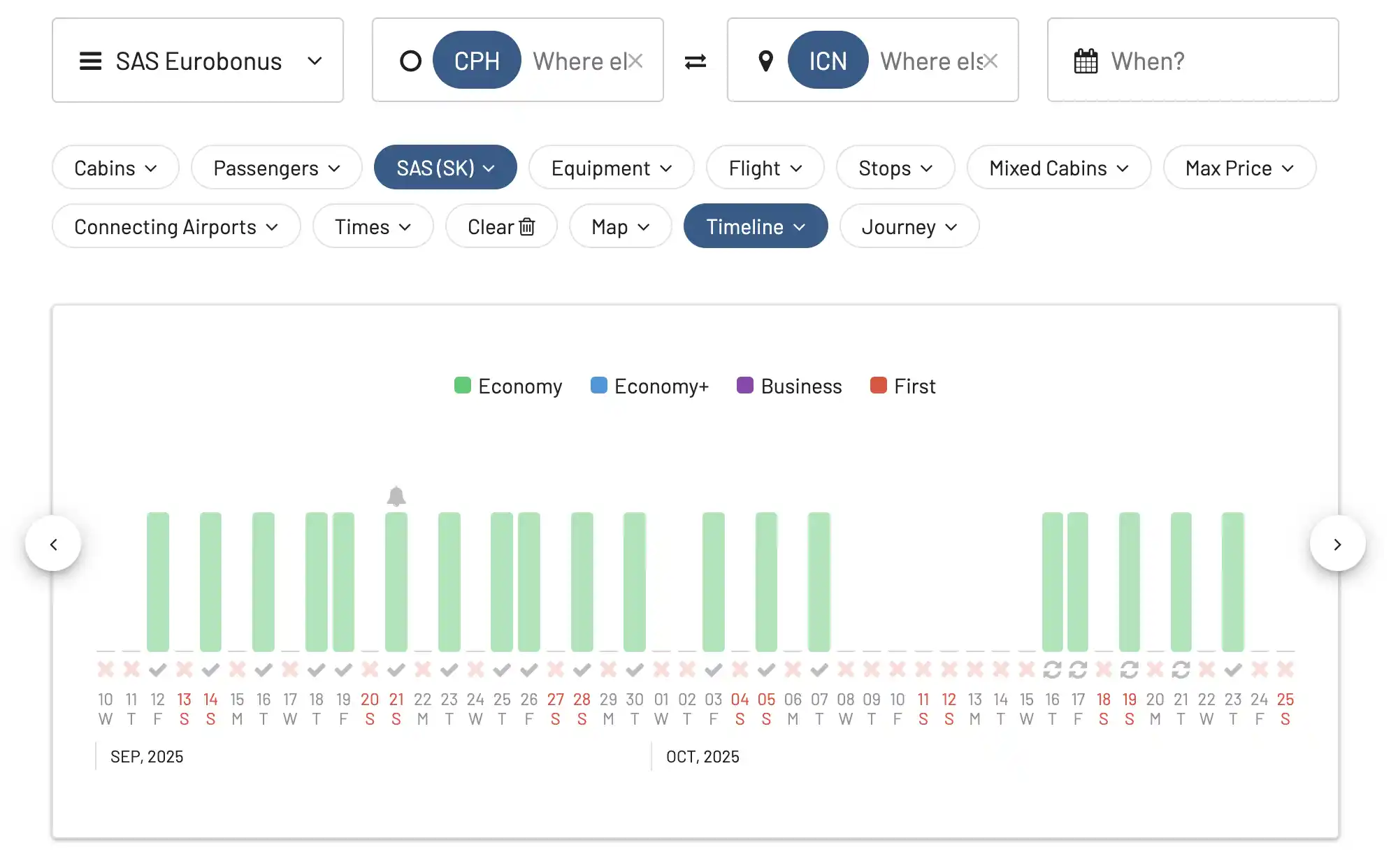This screenshot has height=868, width=1398.
Task: Select date label 28 S
Action: tap(582, 709)
